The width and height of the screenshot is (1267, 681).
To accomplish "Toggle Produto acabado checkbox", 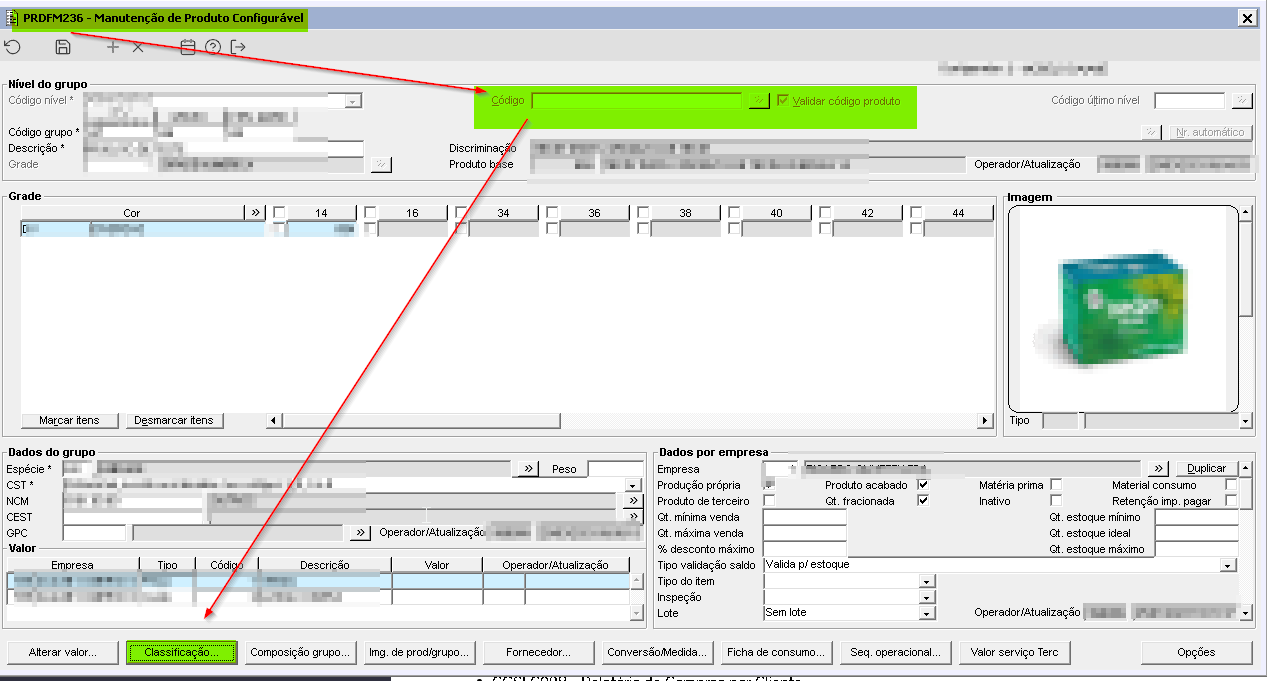I will coord(923,485).
